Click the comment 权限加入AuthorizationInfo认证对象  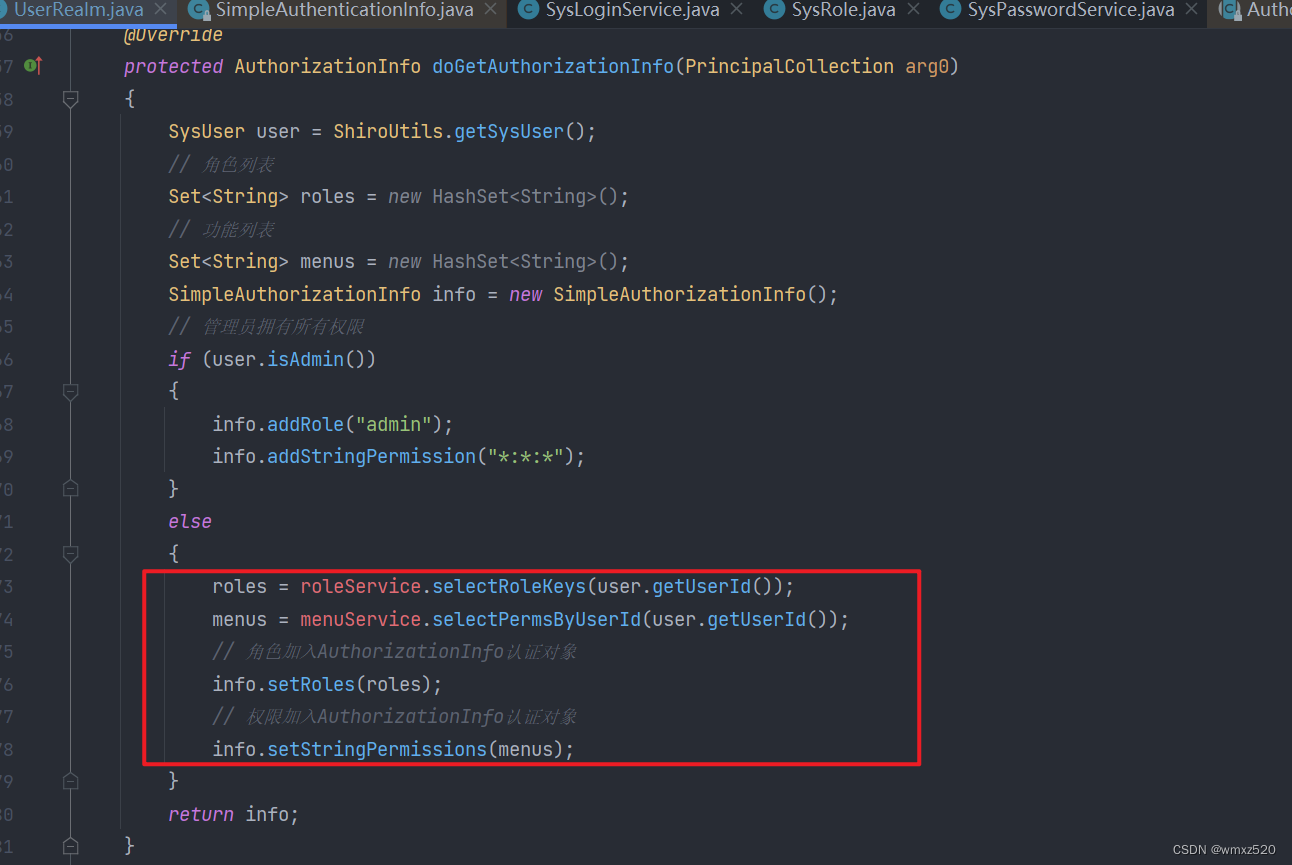coord(395,717)
